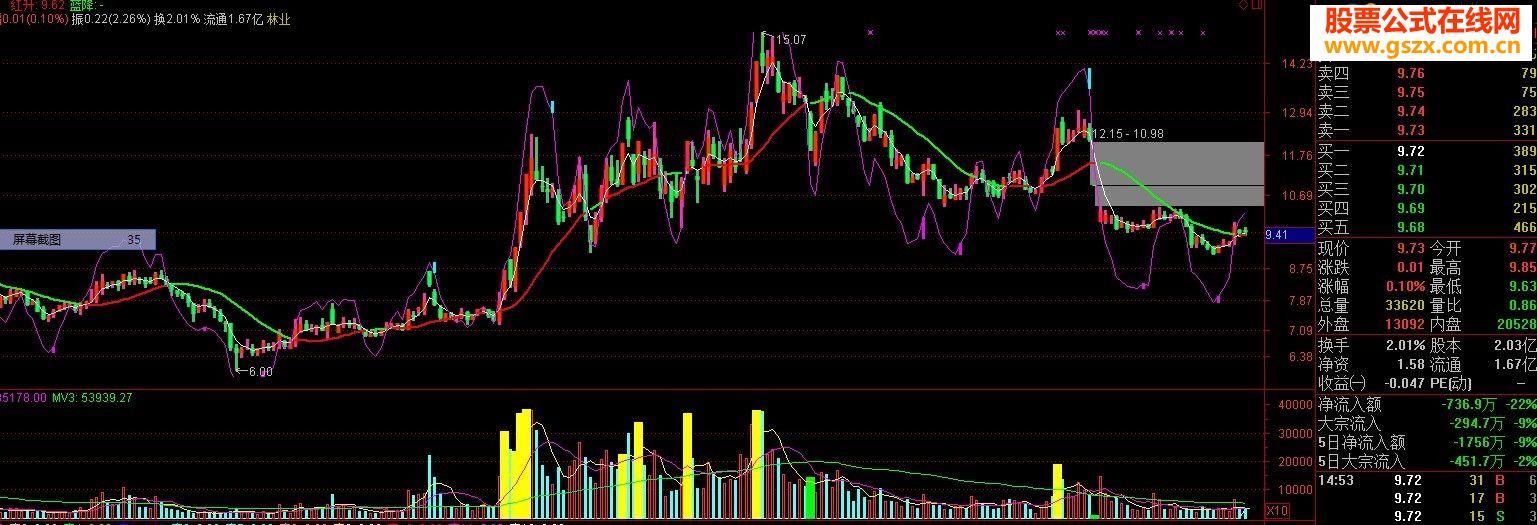Click the 6.00 low price label
Image resolution: width=1537 pixels, height=525 pixels.
(x=259, y=372)
